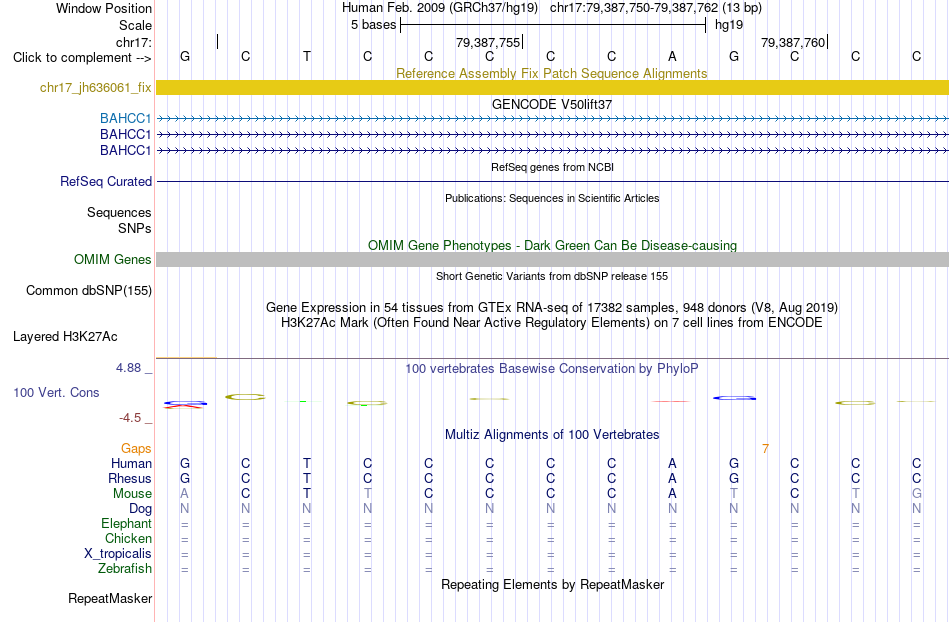Image resolution: width=950 pixels, height=622 pixels.
Task: Click the 100 Vert. Cons label
Action: coord(56,392)
